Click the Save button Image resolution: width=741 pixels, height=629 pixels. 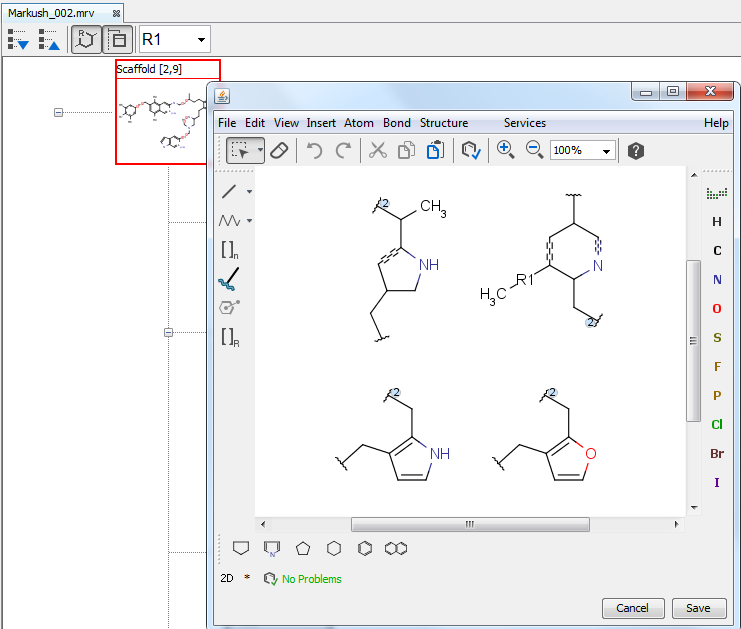(x=698, y=608)
